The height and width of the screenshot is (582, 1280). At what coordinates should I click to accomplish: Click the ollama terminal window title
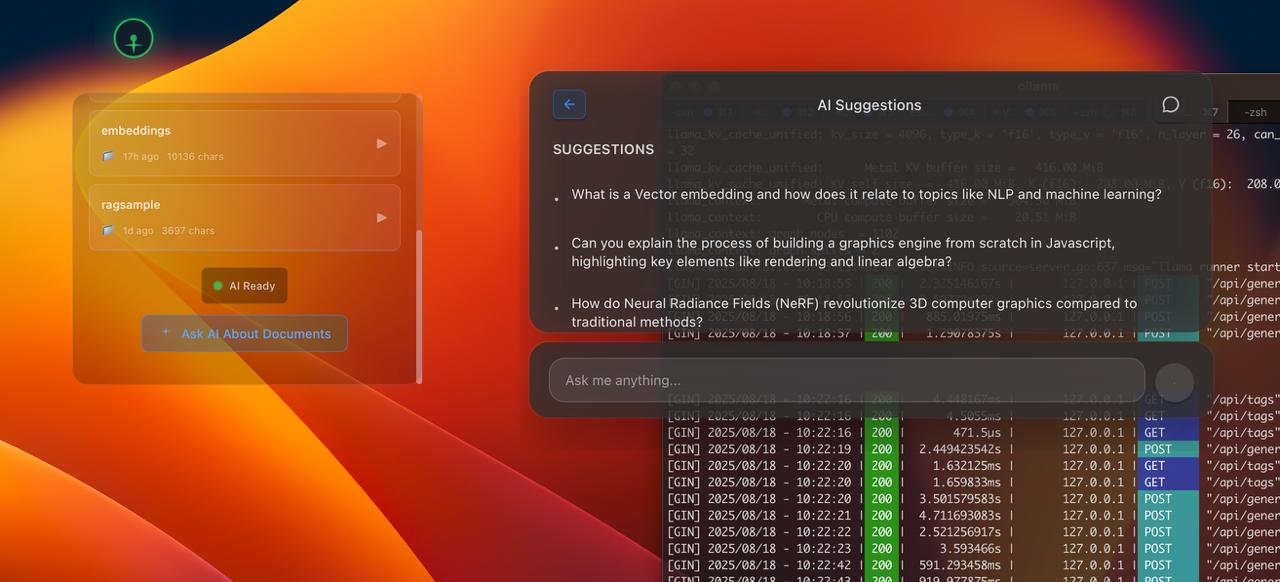pyautogui.click(x=1037, y=86)
